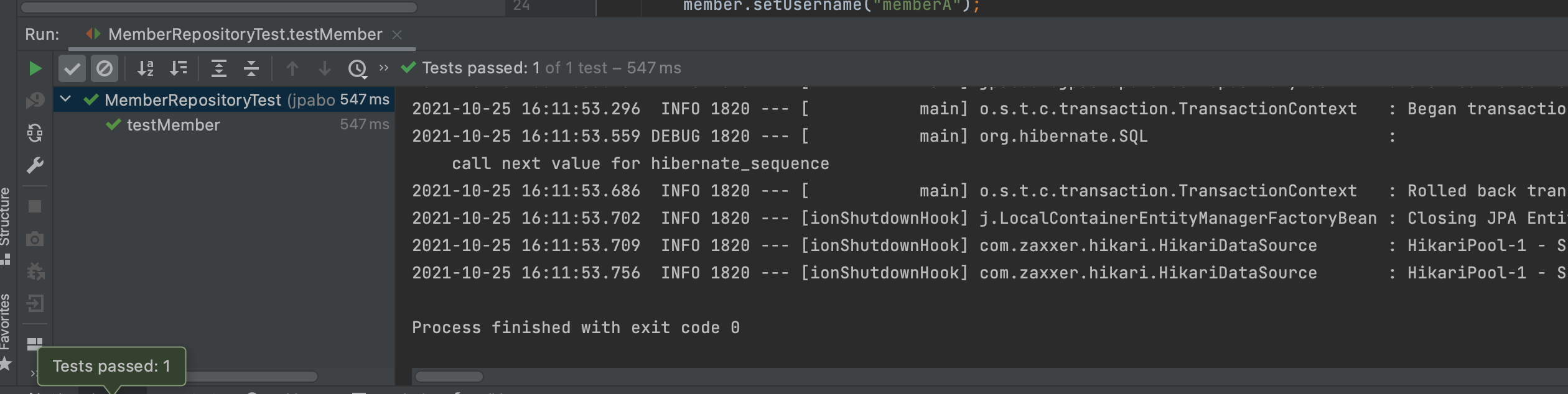1568x394 pixels.
Task: Sort test results alphabetically
Action: (146, 68)
